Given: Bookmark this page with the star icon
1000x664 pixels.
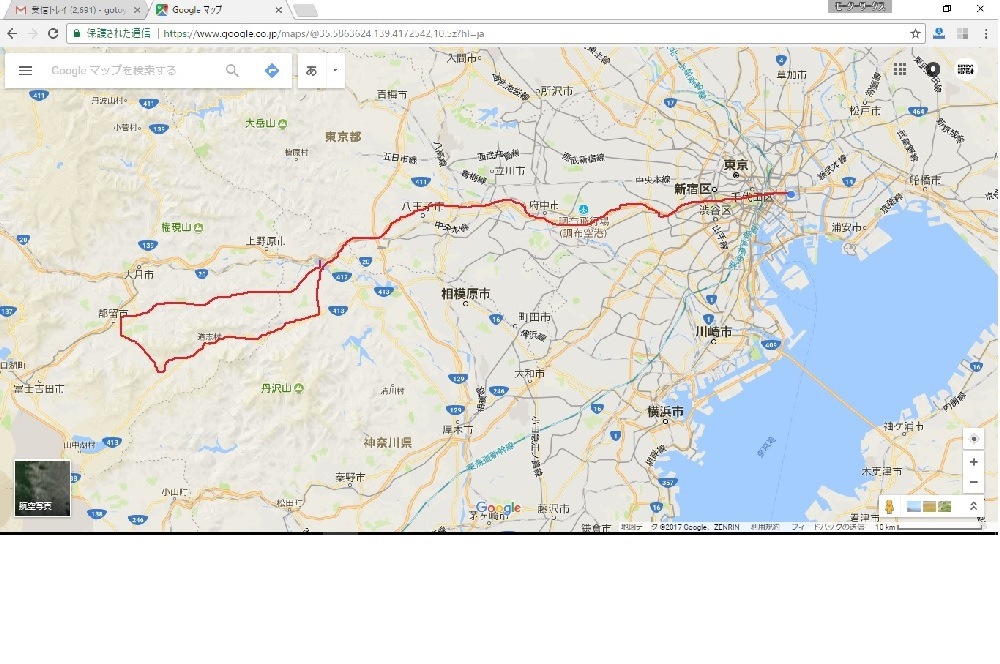Looking at the screenshot, I should [915, 33].
